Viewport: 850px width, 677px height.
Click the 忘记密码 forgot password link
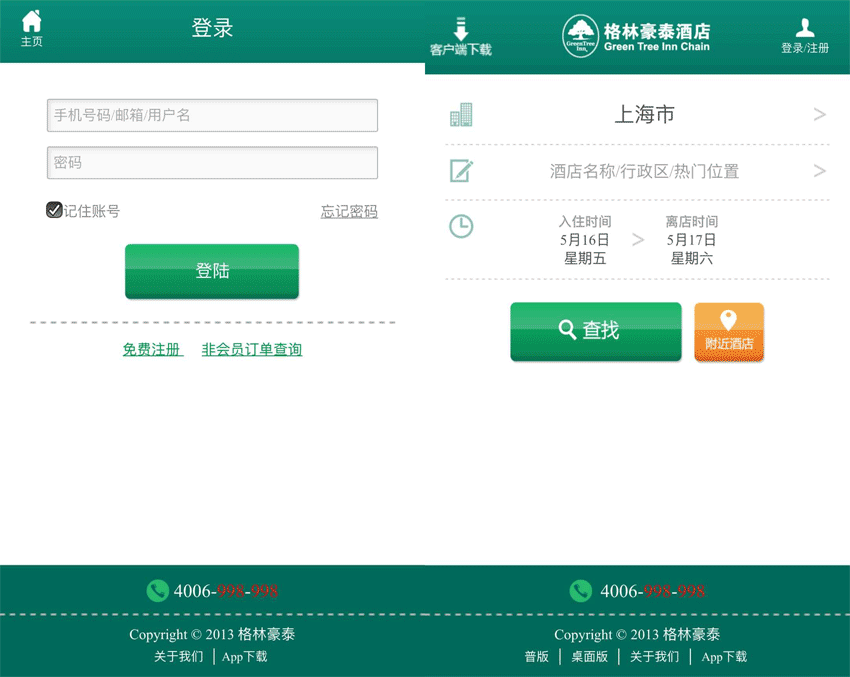click(349, 211)
